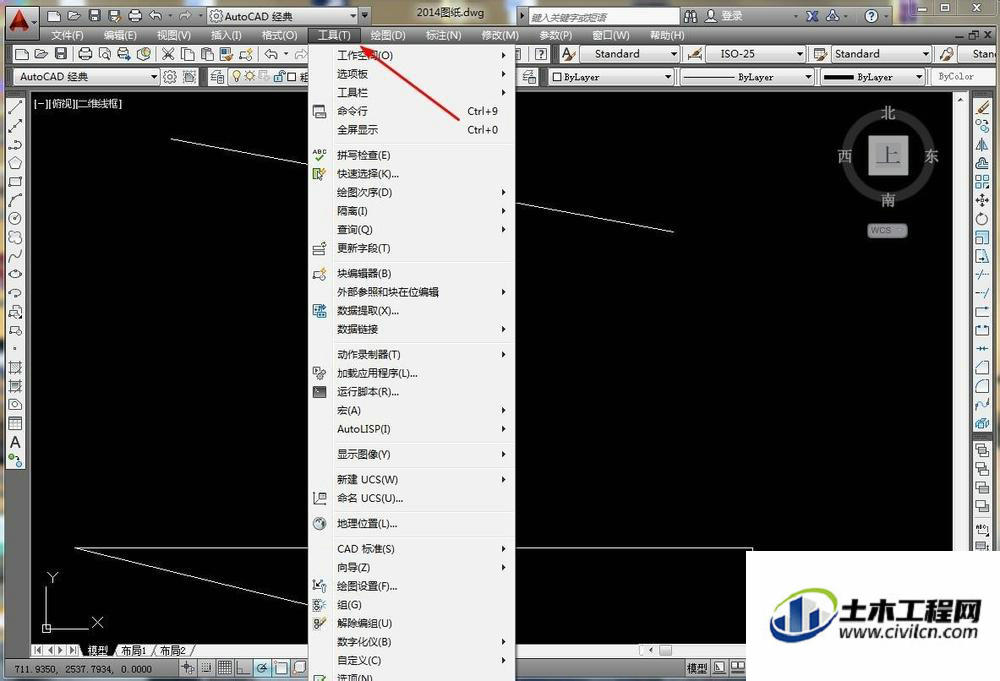Select 绘图设置(F)... menu entry

point(411,586)
